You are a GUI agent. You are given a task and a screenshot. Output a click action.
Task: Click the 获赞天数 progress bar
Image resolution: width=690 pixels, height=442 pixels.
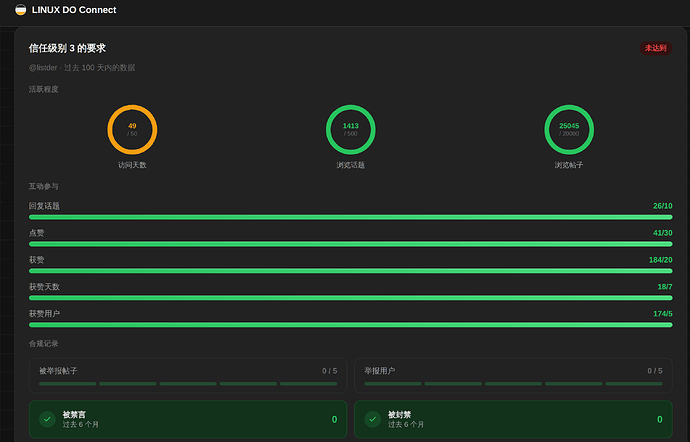click(x=351, y=298)
